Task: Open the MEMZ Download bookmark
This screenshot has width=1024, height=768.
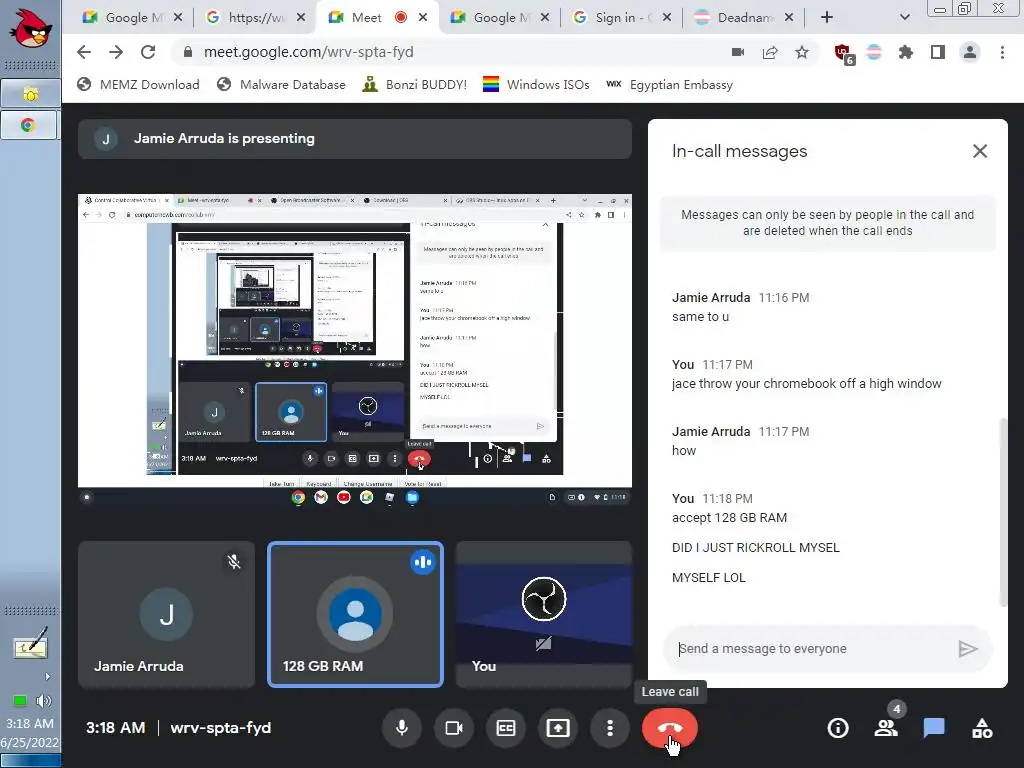Action: coord(138,85)
